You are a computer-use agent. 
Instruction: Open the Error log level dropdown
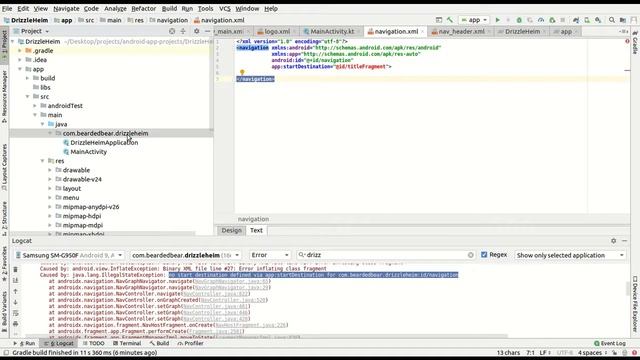point(270,255)
